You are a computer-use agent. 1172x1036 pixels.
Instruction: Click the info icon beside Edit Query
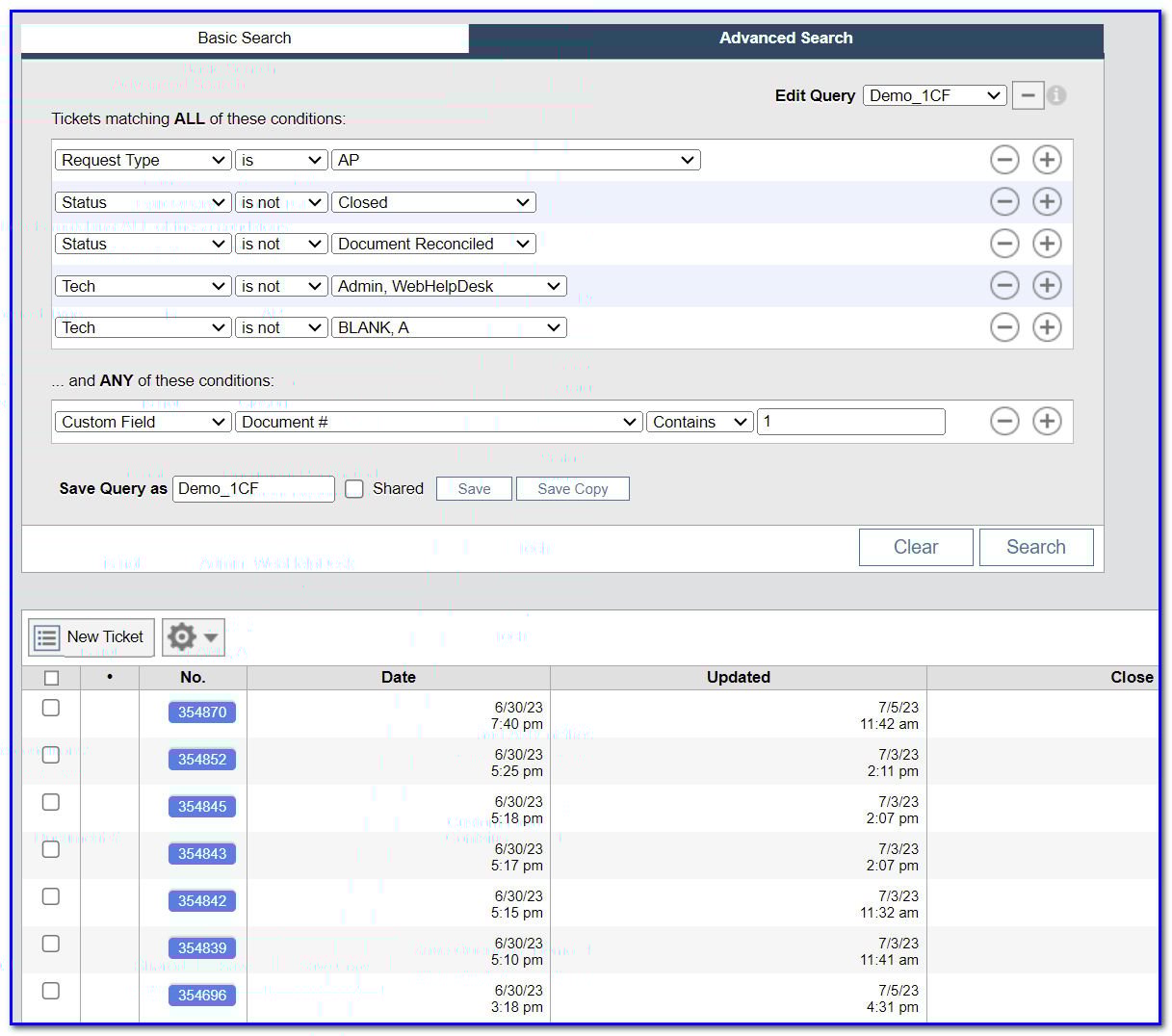(x=1056, y=95)
